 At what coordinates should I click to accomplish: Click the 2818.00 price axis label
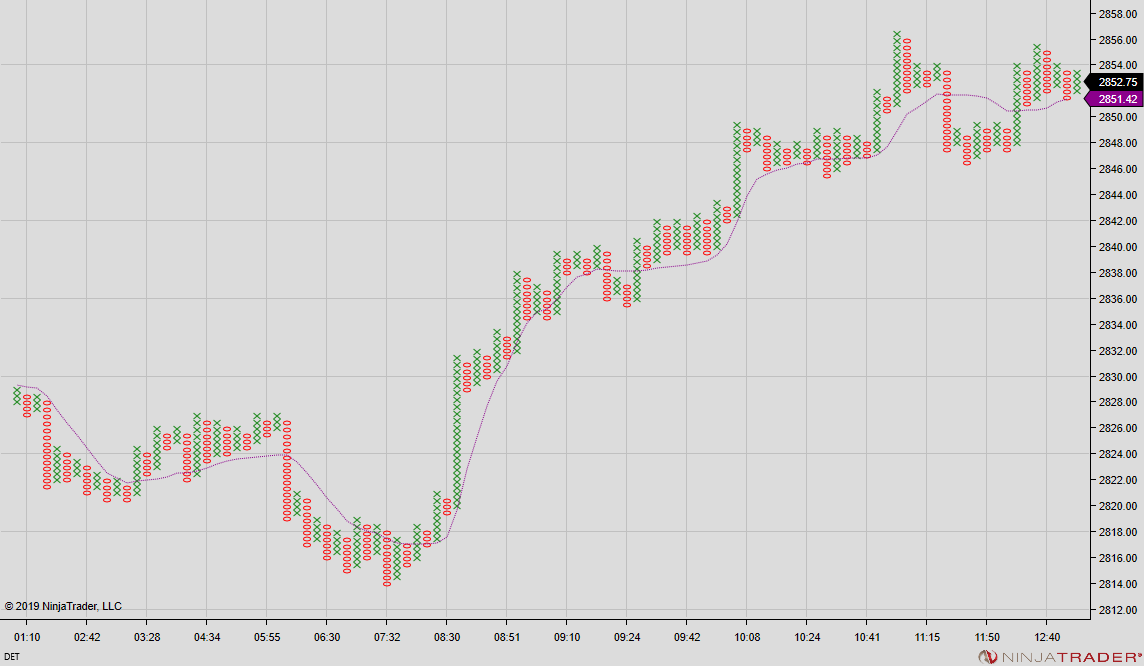(1118, 533)
